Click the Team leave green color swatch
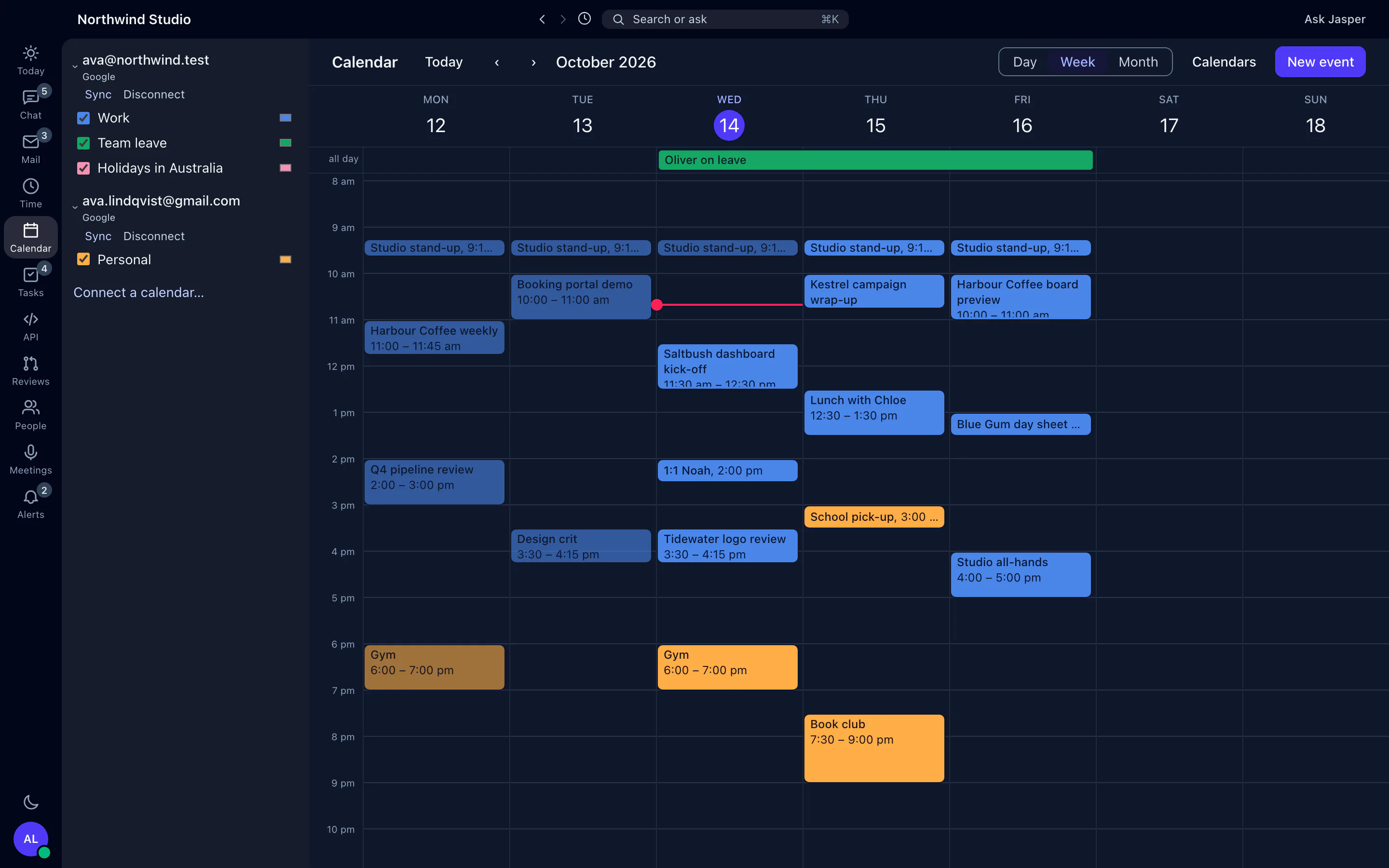1389x868 pixels. click(x=285, y=143)
